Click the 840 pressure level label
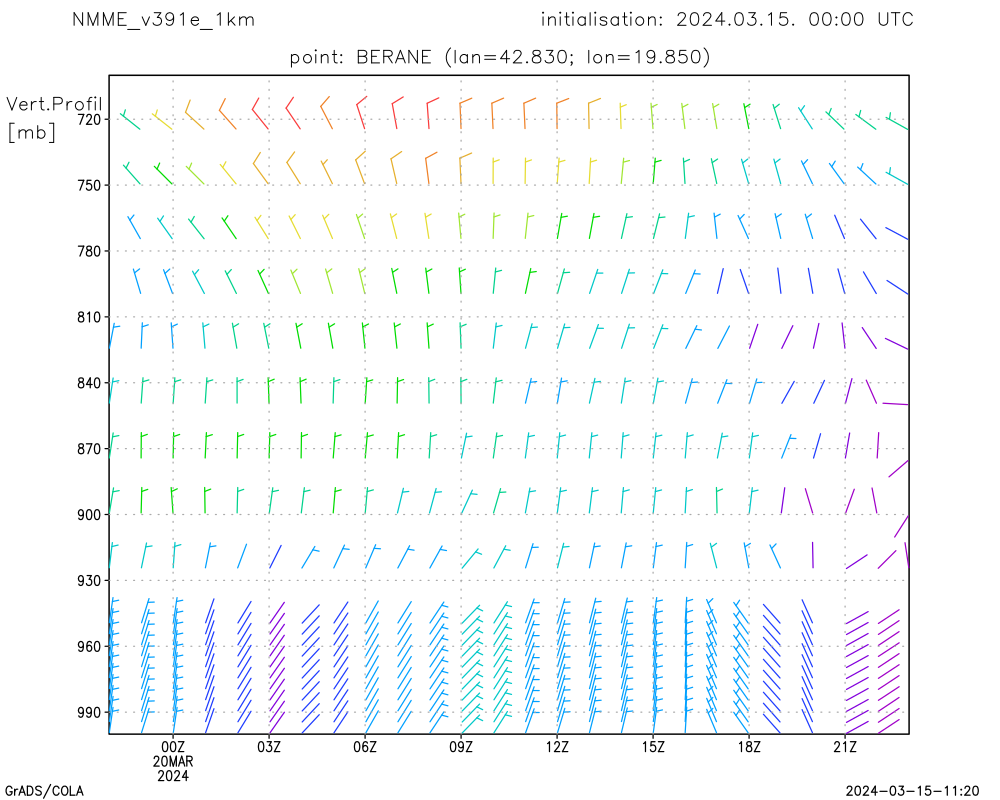The image size is (1000, 800). 89,383
